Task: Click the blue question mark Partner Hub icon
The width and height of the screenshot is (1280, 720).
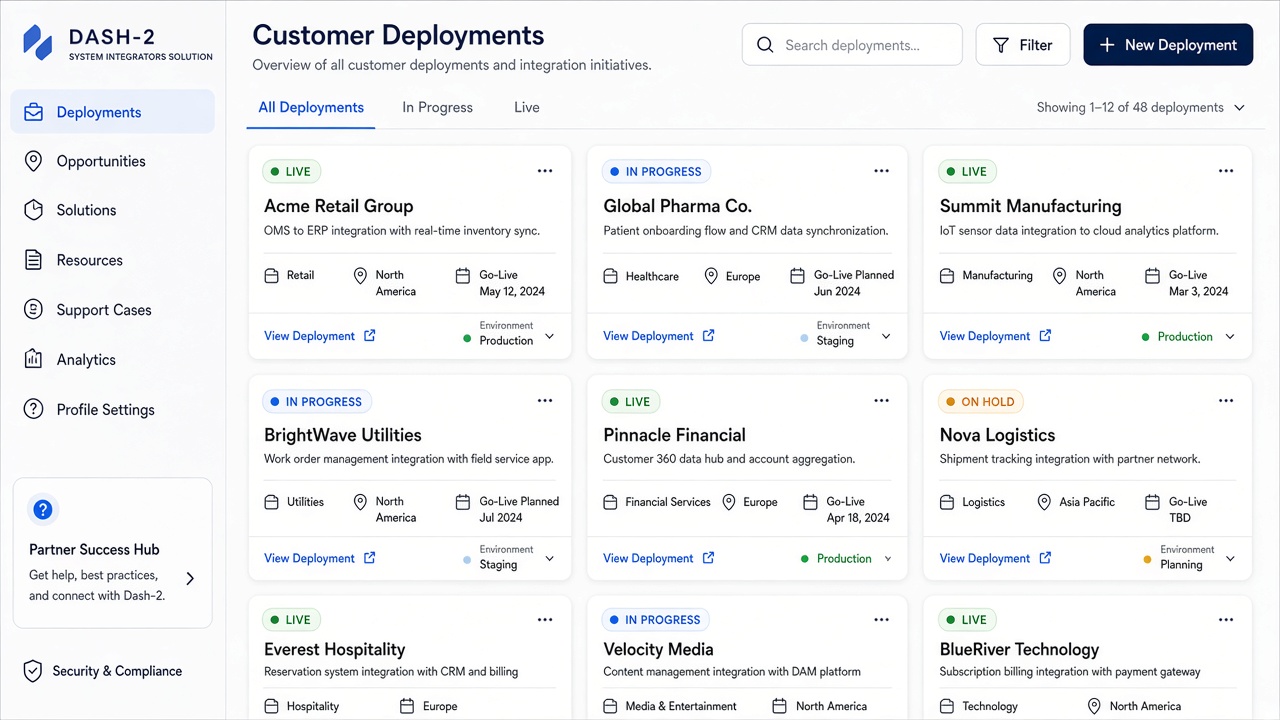Action: [x=42, y=510]
